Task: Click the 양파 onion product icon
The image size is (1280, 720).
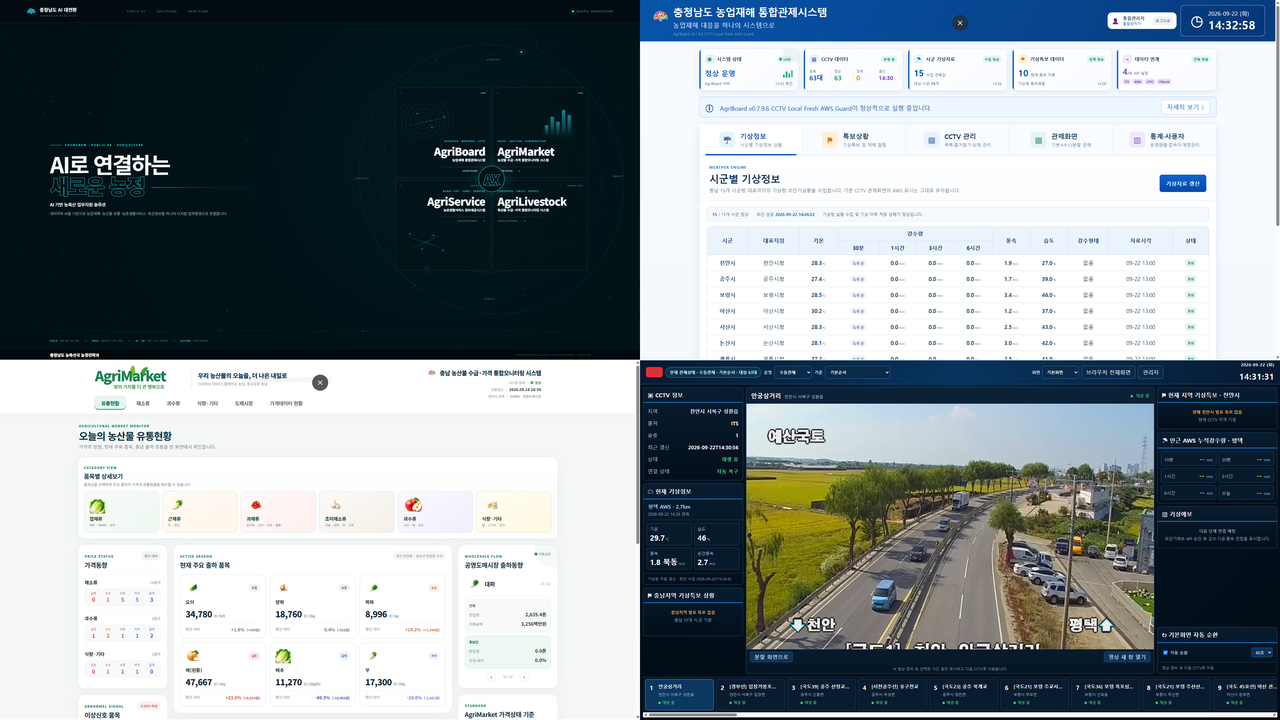Action: (283, 588)
